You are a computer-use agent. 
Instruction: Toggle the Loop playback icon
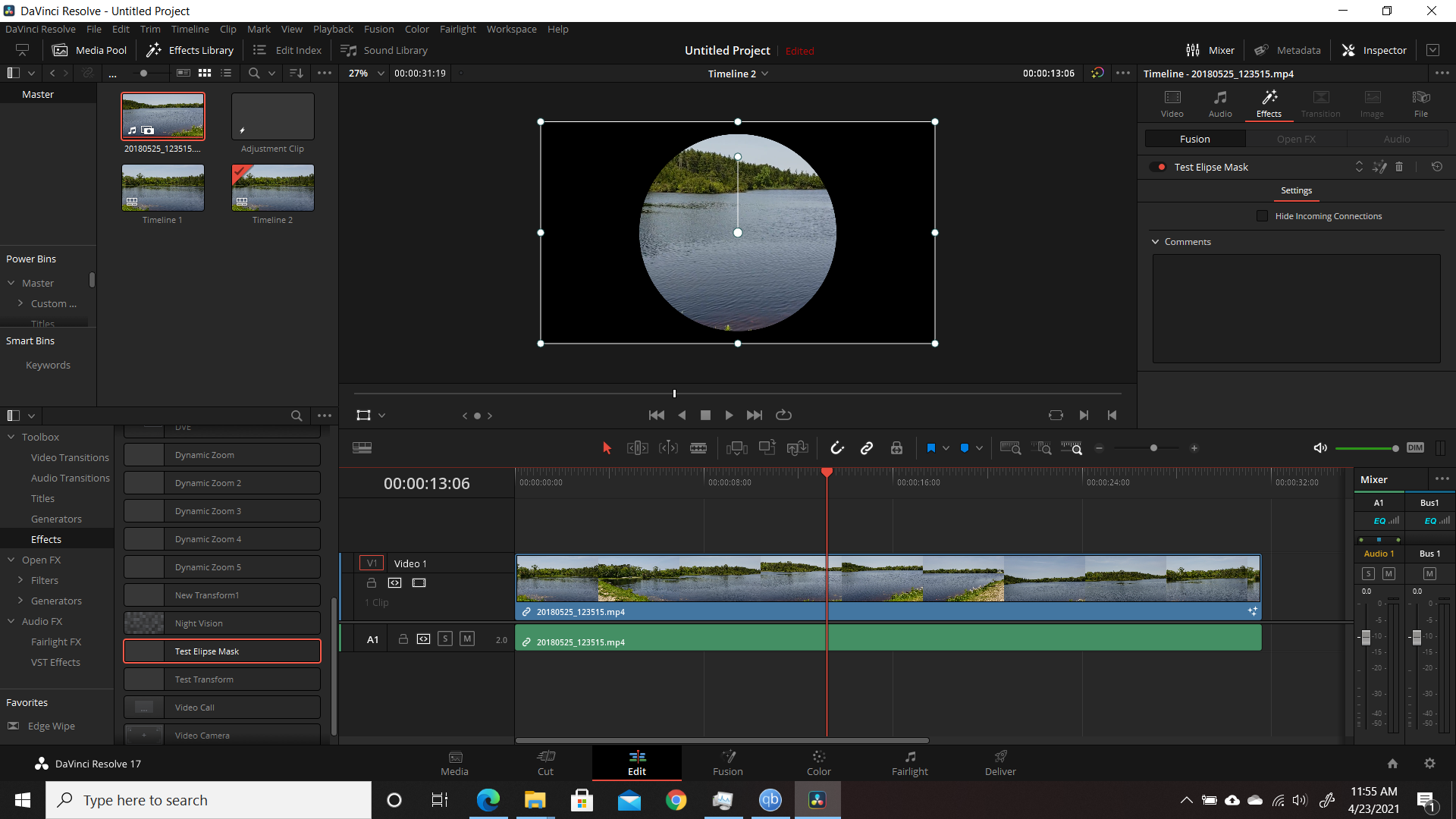point(783,416)
